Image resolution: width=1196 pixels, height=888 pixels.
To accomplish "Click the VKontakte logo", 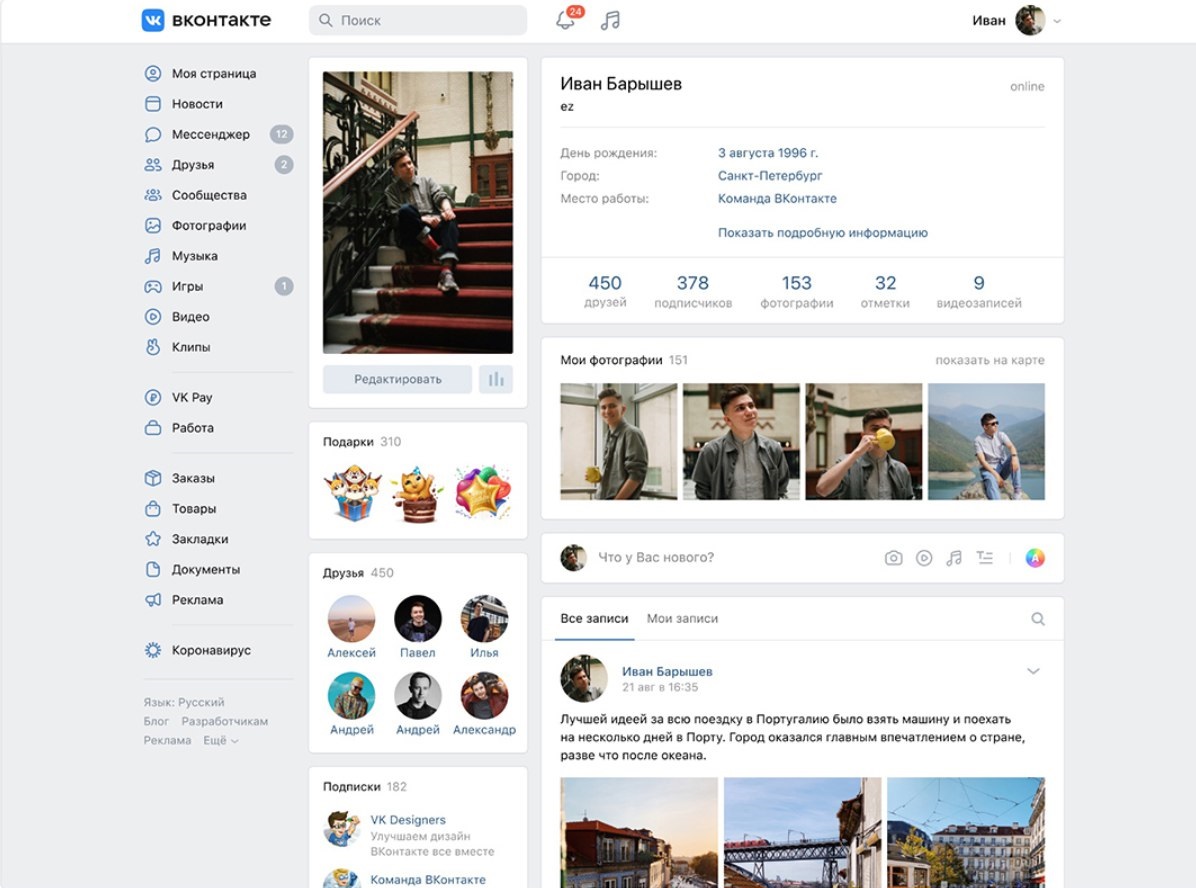I will (x=206, y=20).
